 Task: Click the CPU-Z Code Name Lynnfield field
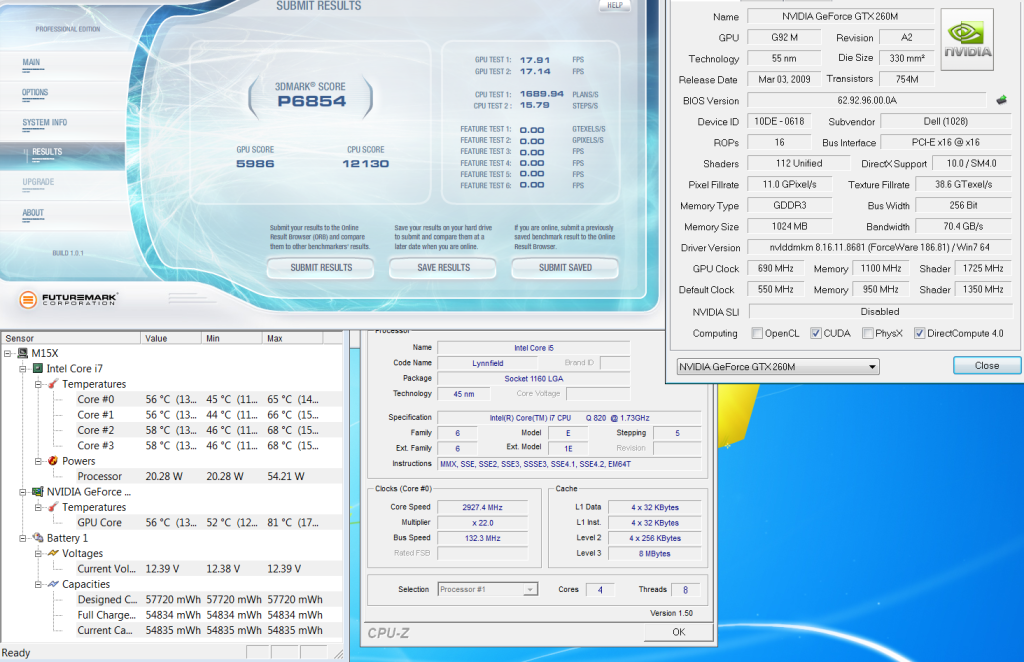tap(488, 363)
